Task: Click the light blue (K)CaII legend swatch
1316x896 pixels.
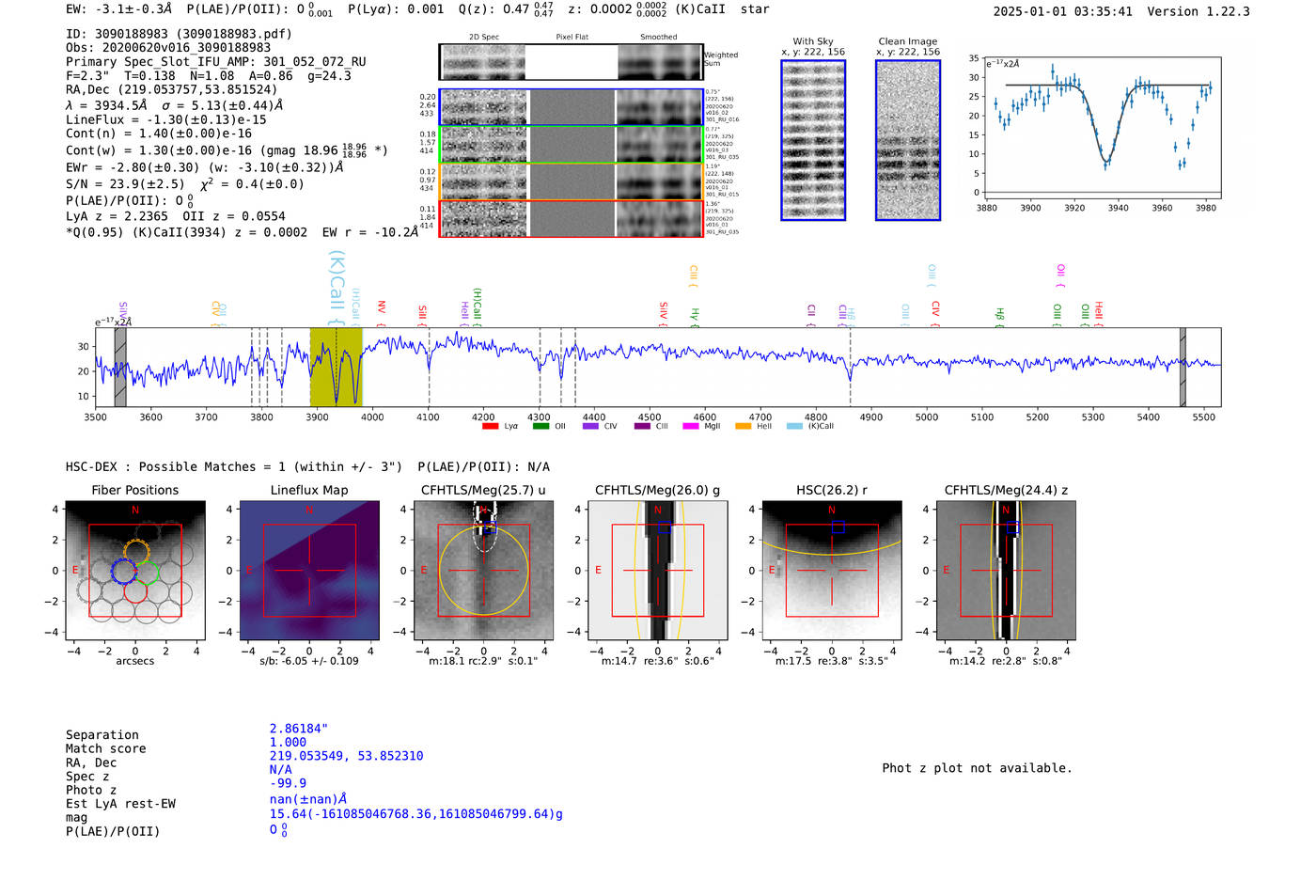Action: pos(794,426)
